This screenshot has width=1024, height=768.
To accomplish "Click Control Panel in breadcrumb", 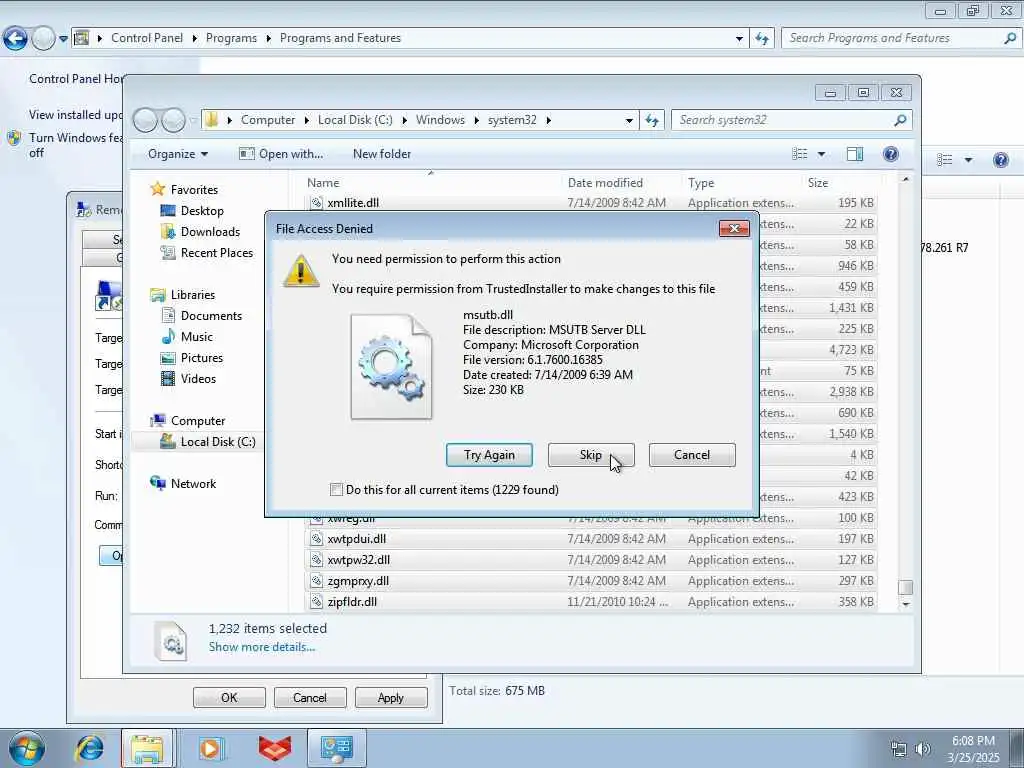I will tap(147, 38).
